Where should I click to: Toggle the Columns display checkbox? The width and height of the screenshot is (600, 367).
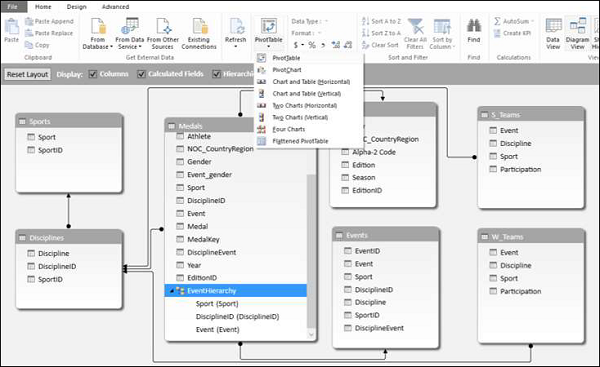coord(93,74)
